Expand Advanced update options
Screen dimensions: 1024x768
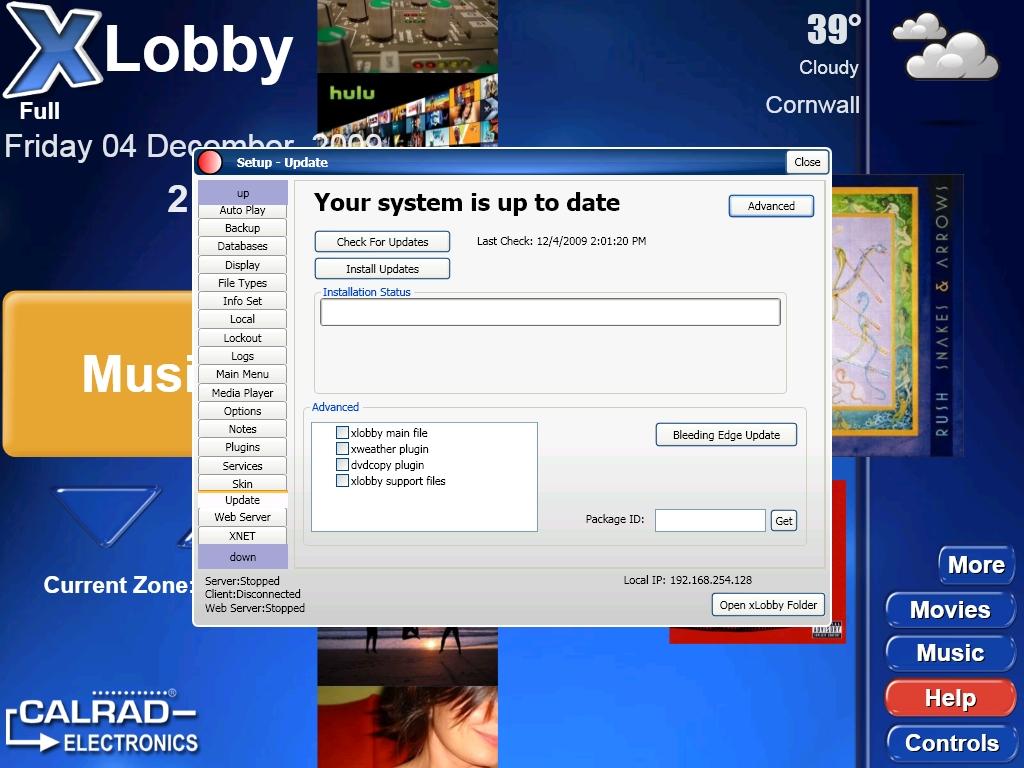point(771,206)
